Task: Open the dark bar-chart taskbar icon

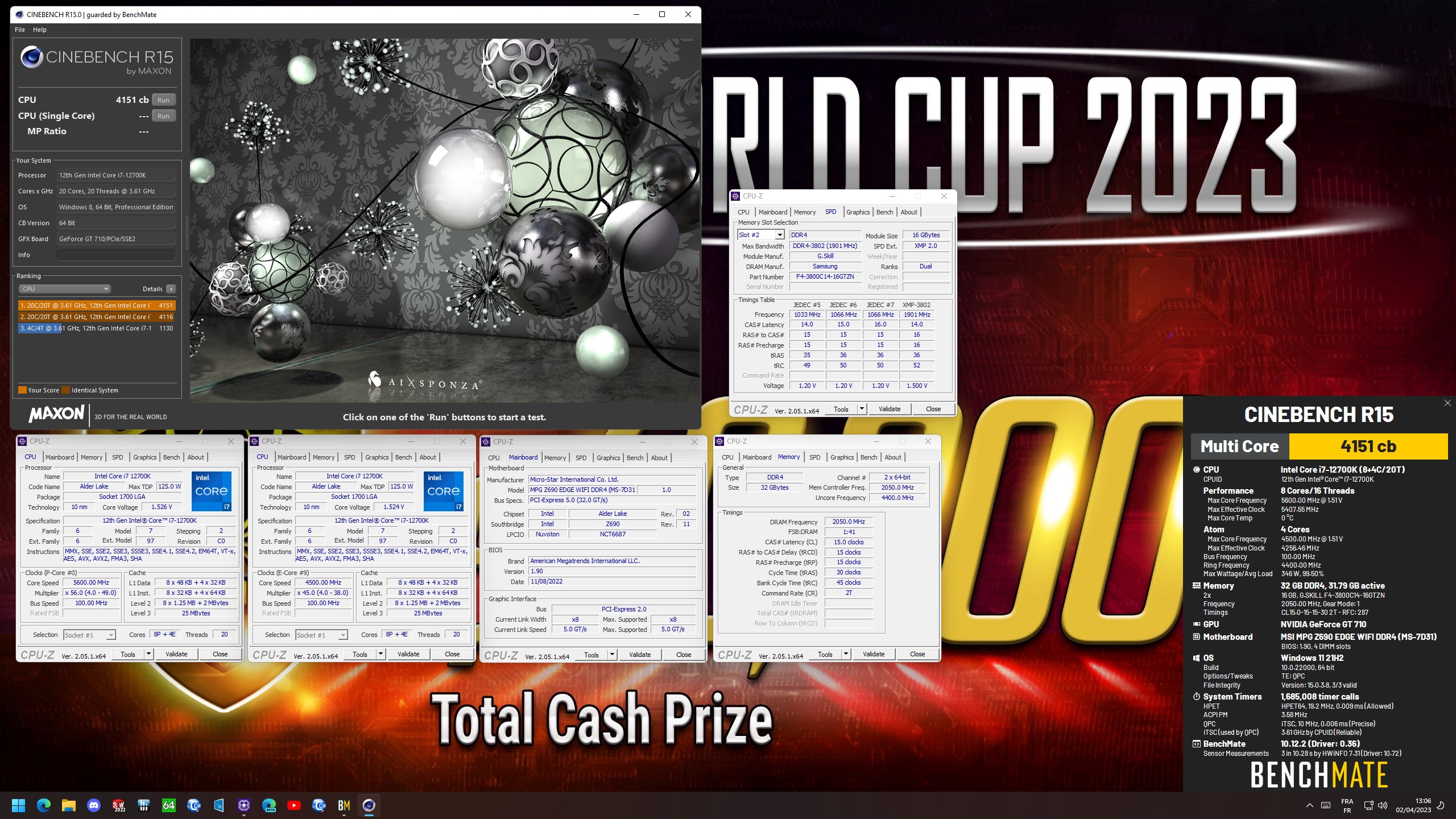Action: tap(144, 805)
